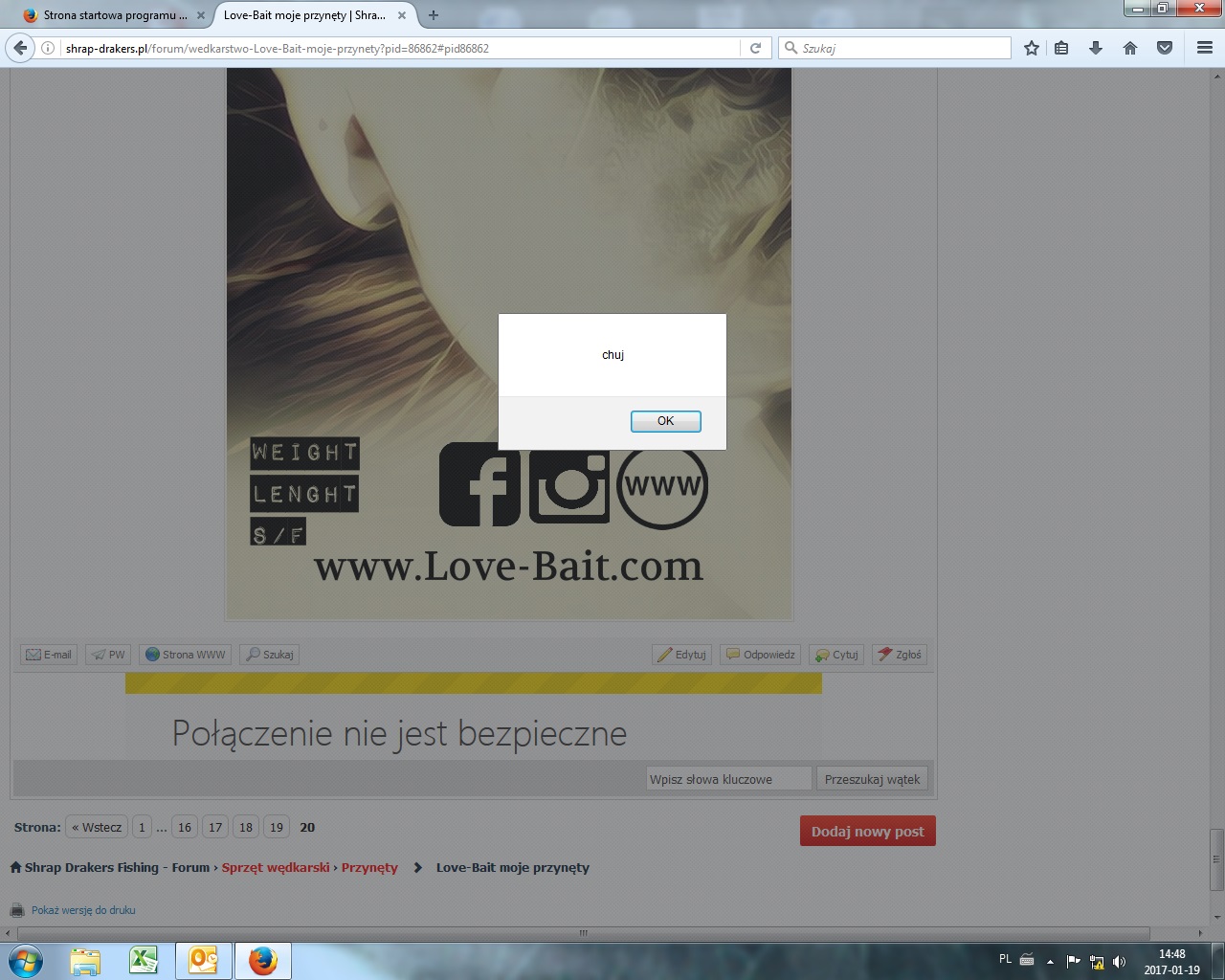
Task: Open the Pocket icon in toolbar
Action: [x=1165, y=48]
